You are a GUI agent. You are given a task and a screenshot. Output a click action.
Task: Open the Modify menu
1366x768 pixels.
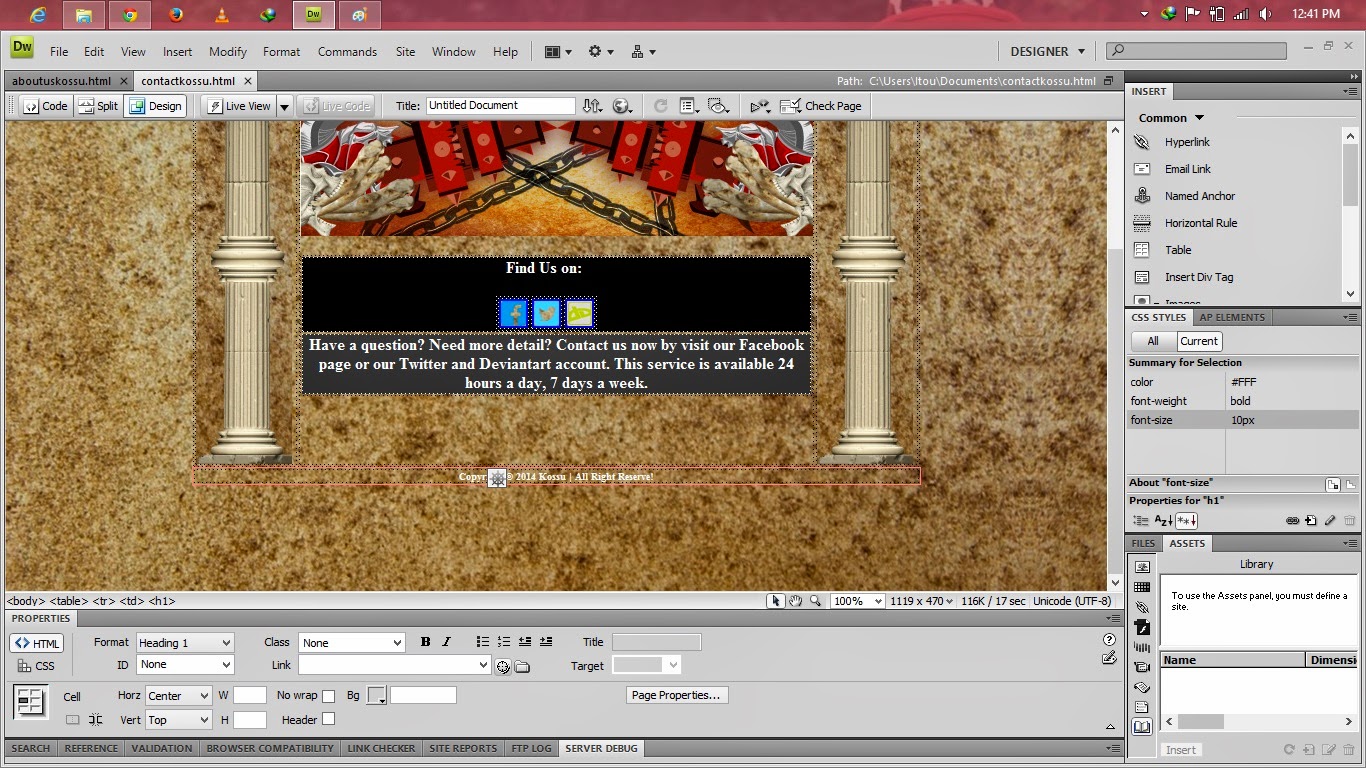tap(228, 52)
